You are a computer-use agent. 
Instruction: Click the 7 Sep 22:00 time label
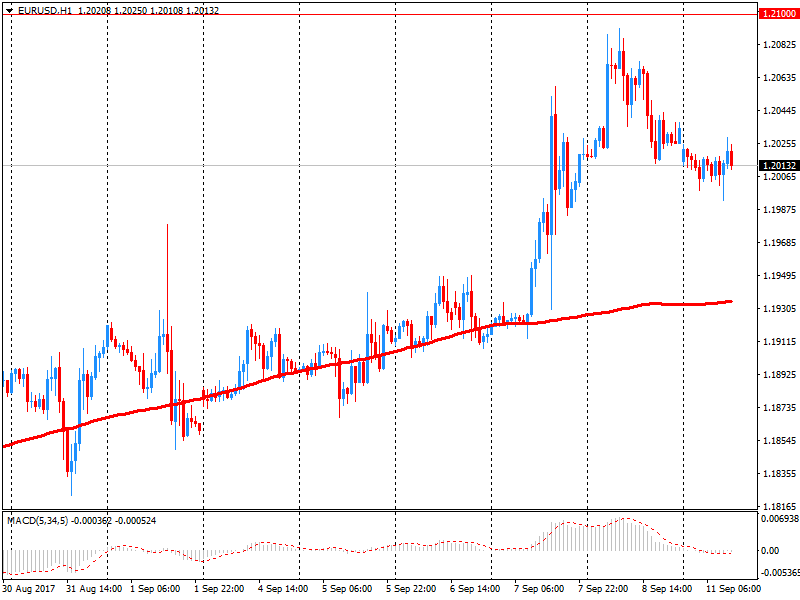coord(603,589)
